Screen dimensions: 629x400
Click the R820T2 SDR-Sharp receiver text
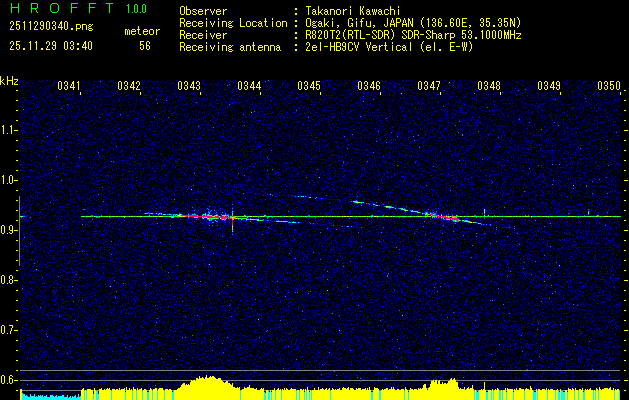click(410, 33)
